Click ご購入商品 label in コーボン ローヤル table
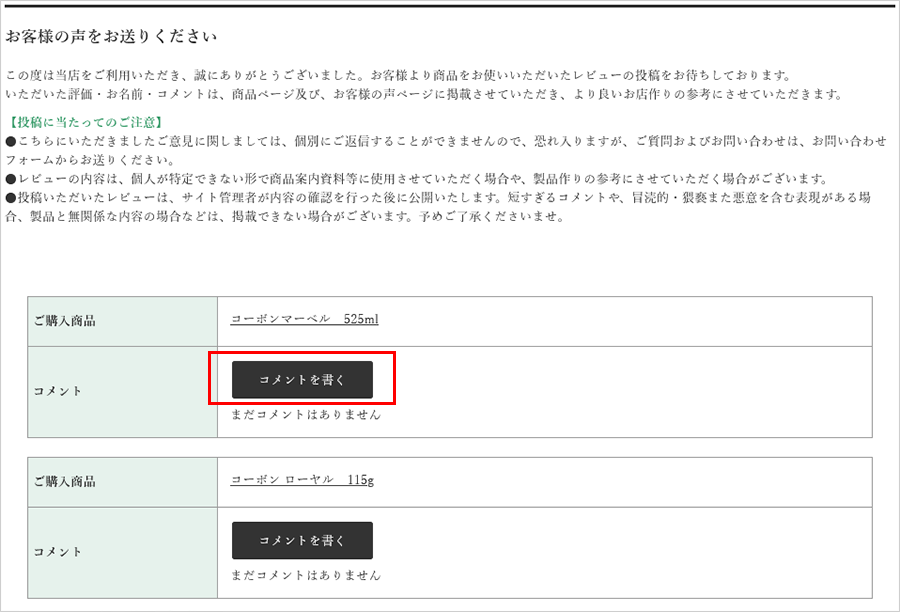 (x=65, y=482)
